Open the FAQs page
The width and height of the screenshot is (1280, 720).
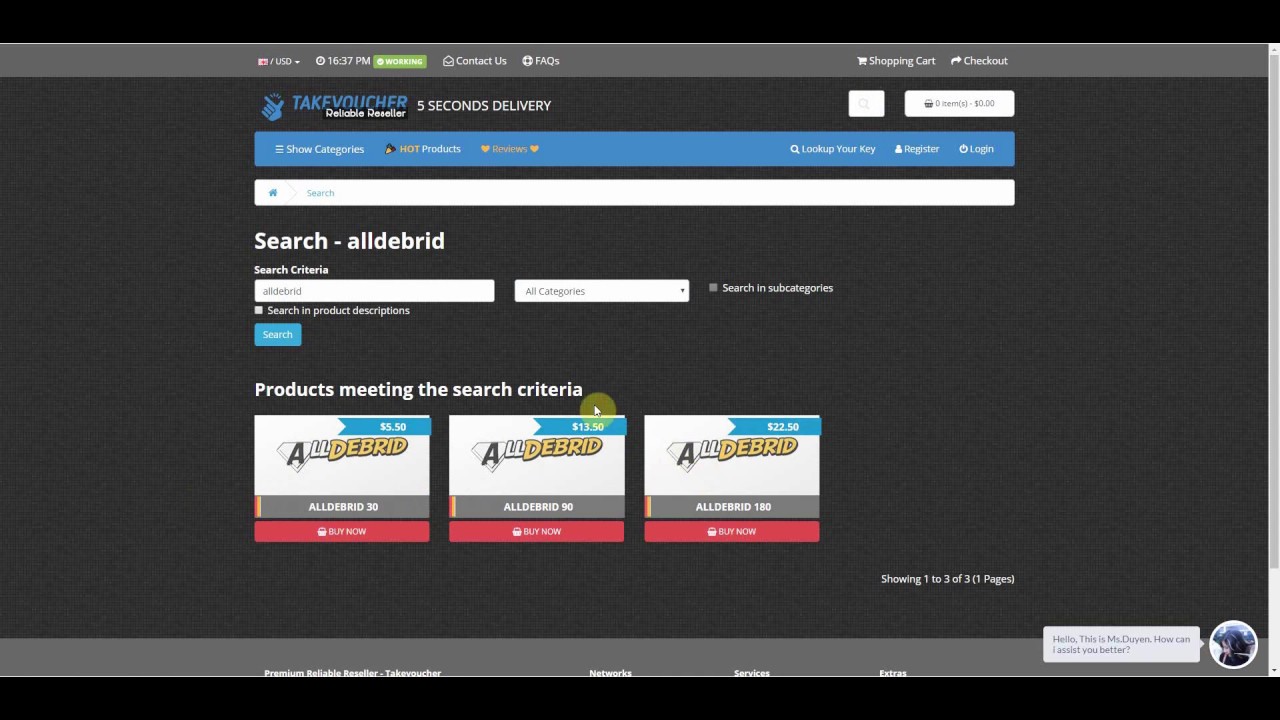click(x=541, y=61)
